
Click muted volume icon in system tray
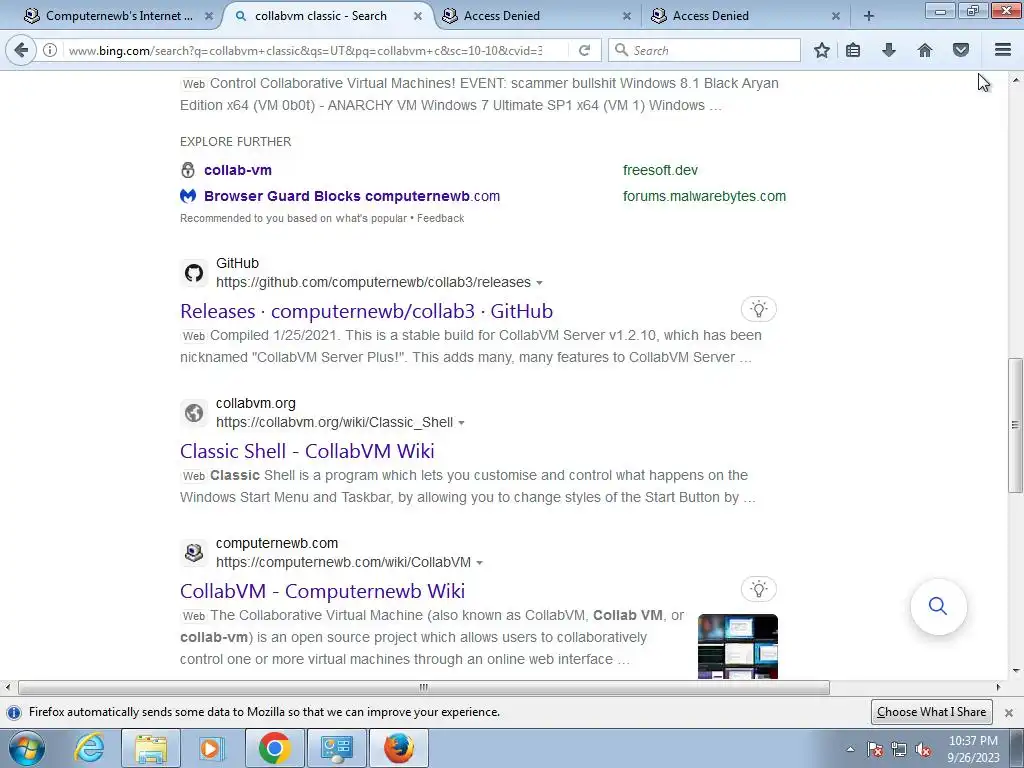pyautogui.click(x=923, y=750)
